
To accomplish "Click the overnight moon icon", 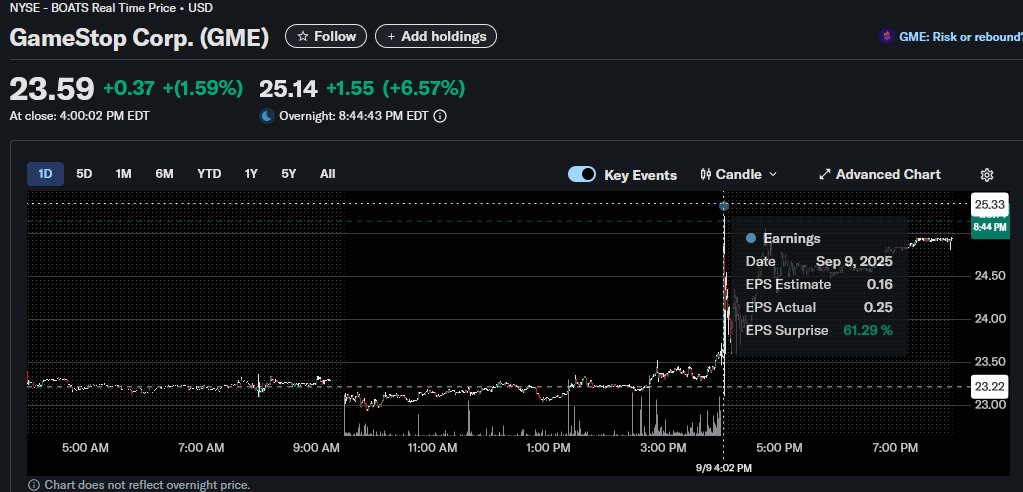I will click(267, 116).
